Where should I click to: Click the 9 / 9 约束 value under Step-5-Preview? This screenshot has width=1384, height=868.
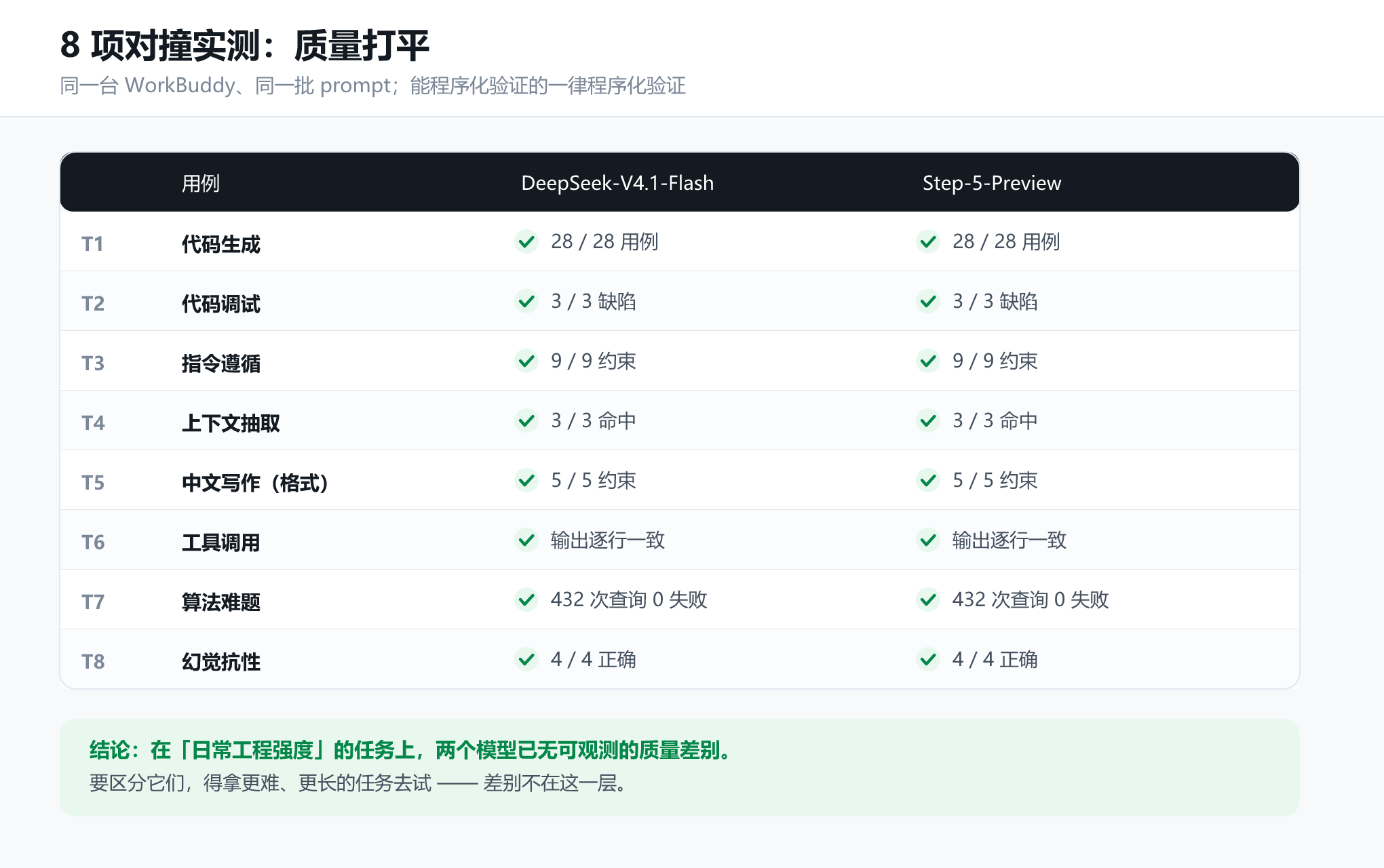pyautogui.click(x=995, y=361)
